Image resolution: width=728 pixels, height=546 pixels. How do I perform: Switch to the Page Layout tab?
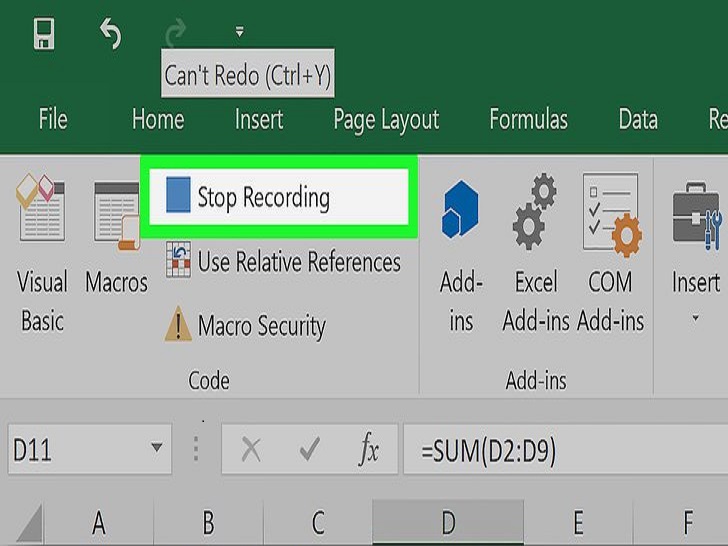point(385,120)
